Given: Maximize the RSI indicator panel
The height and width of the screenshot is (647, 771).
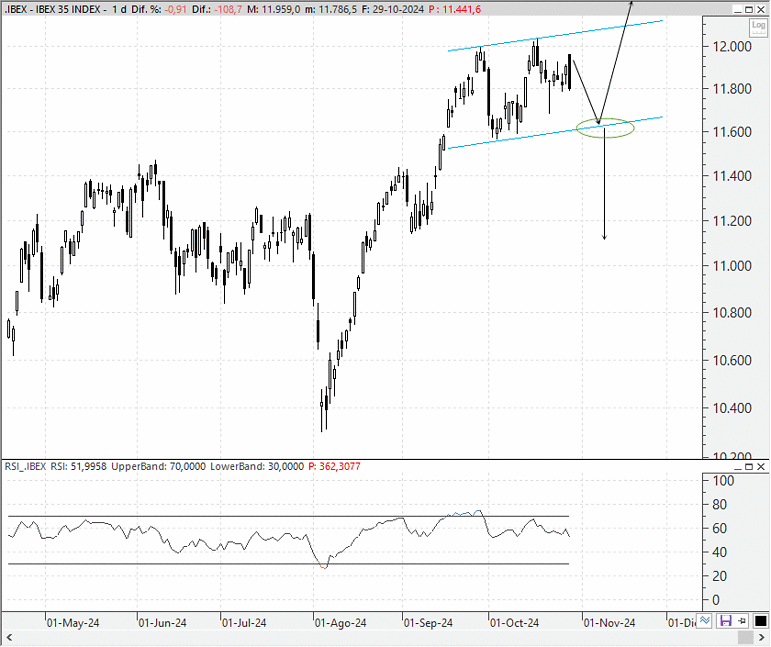Looking at the screenshot, I should pyautogui.click(x=749, y=466).
